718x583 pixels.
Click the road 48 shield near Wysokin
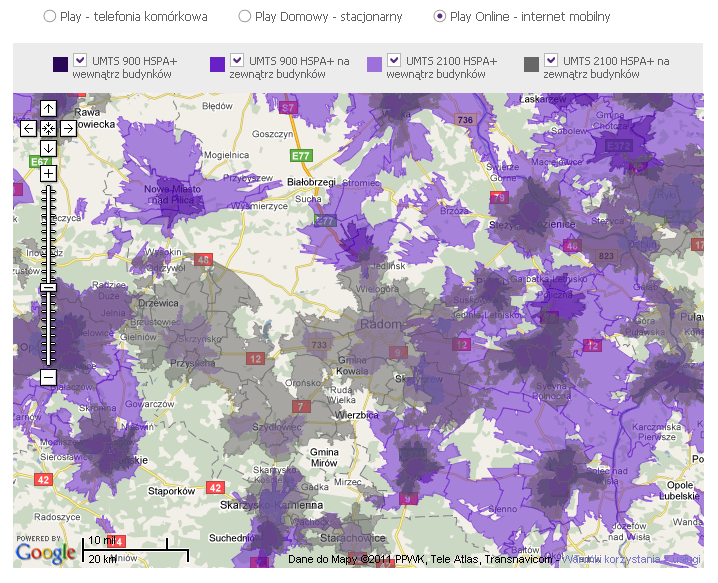(203, 260)
